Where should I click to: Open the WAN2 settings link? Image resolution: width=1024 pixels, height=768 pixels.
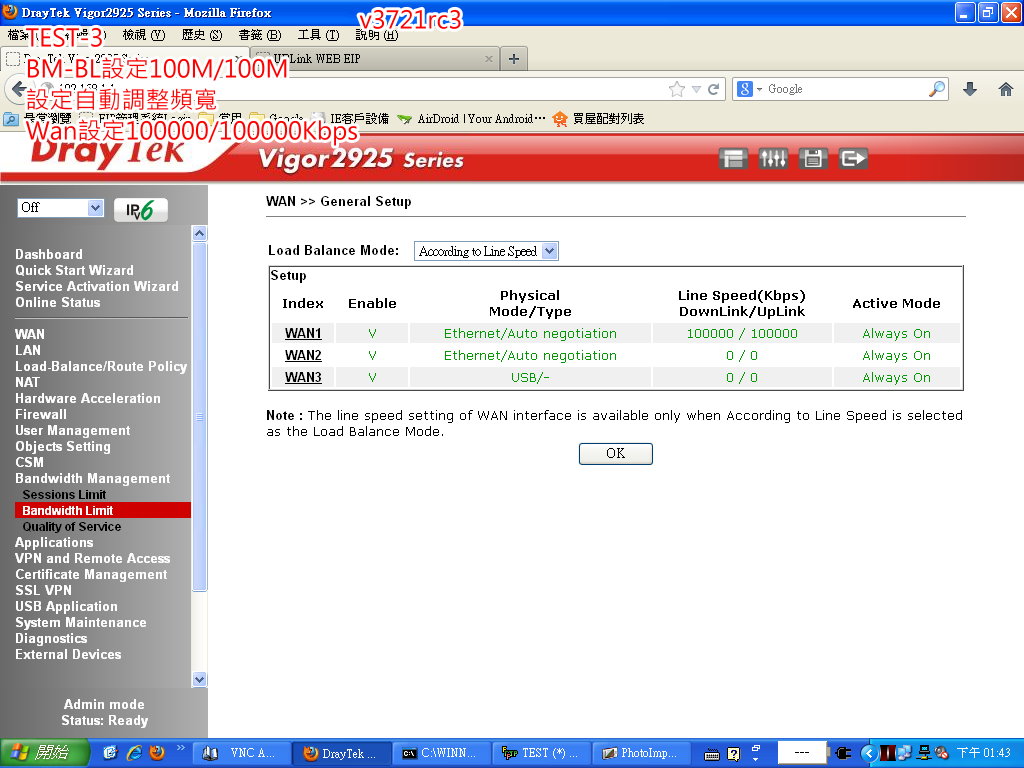[303, 356]
